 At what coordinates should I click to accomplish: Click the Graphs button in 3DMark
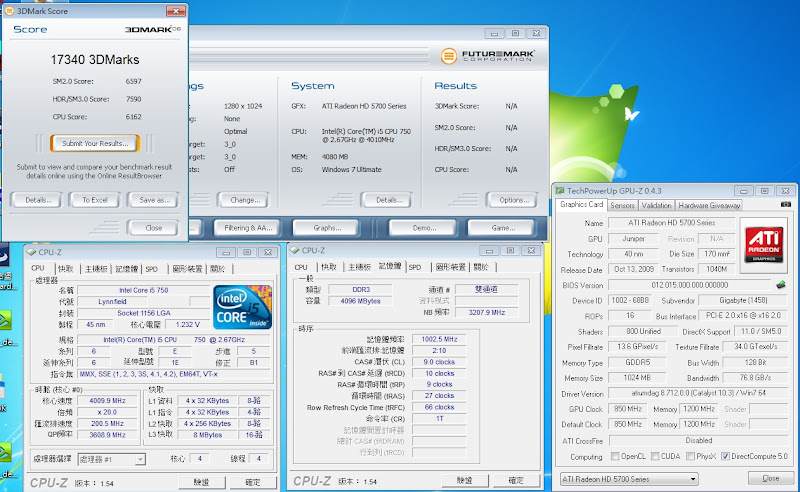click(x=327, y=228)
